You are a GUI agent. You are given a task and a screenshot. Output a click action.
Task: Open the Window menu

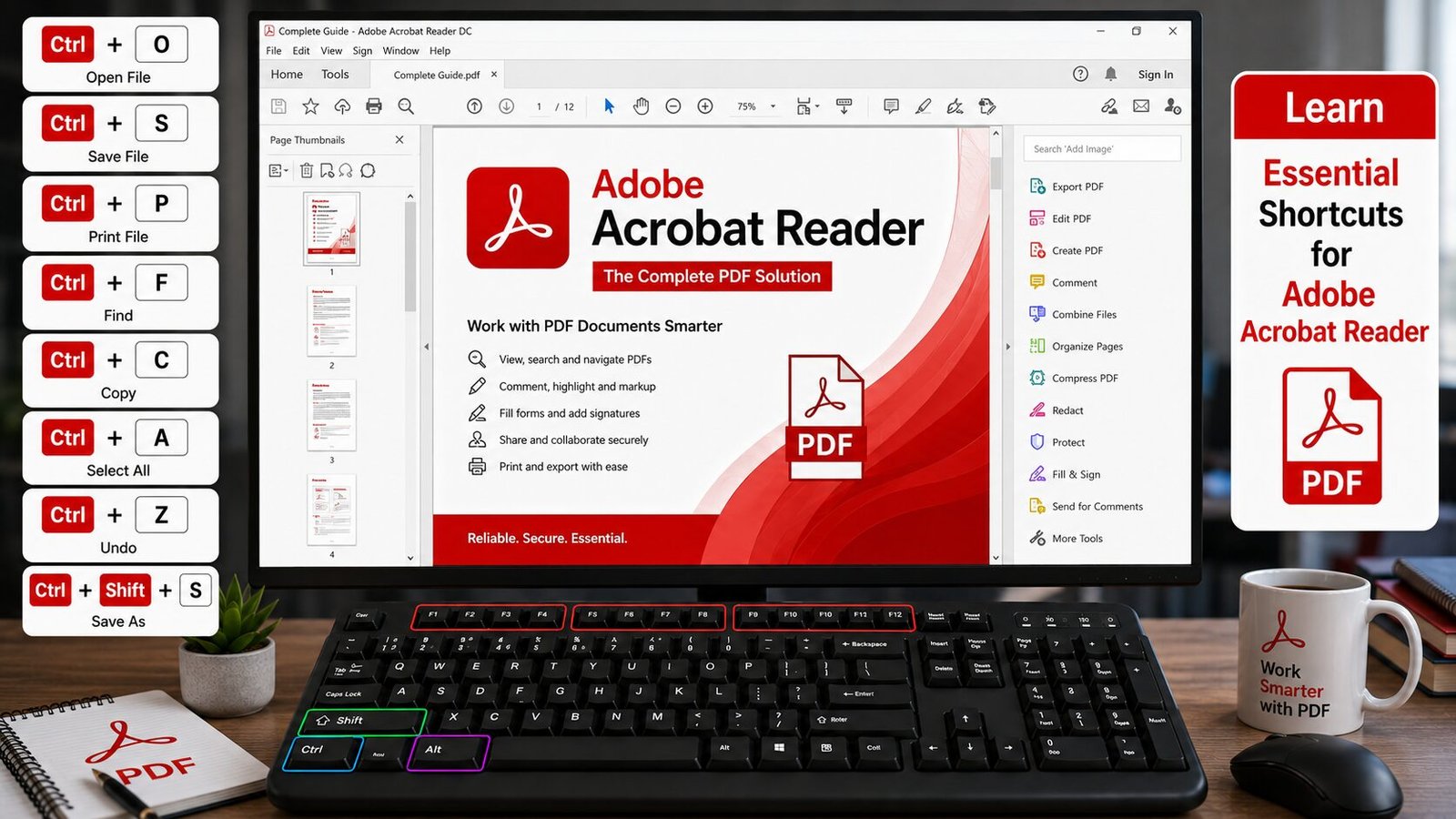tap(400, 51)
